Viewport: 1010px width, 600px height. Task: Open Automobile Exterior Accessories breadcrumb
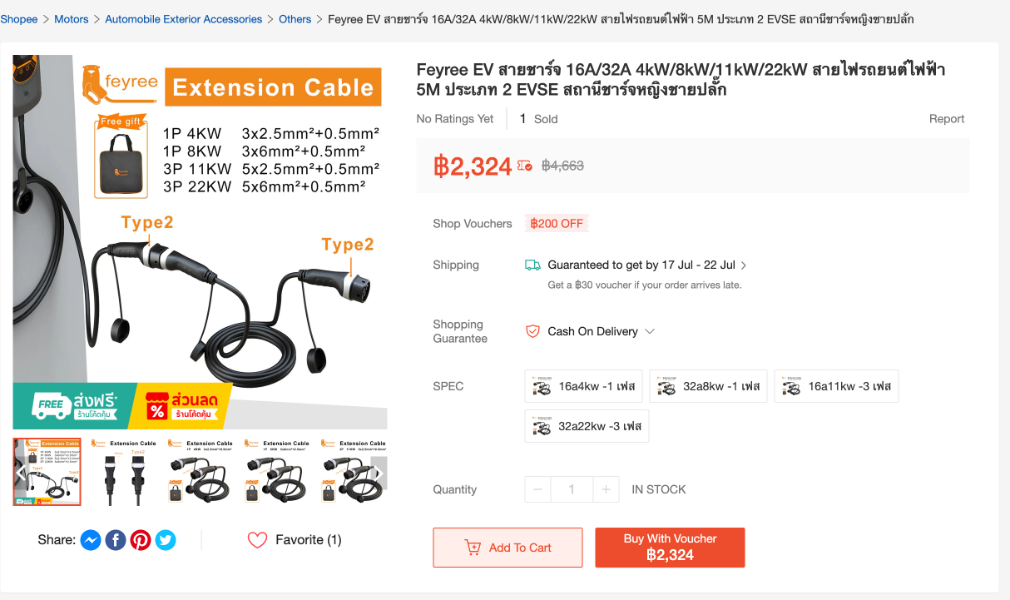[x=184, y=19]
